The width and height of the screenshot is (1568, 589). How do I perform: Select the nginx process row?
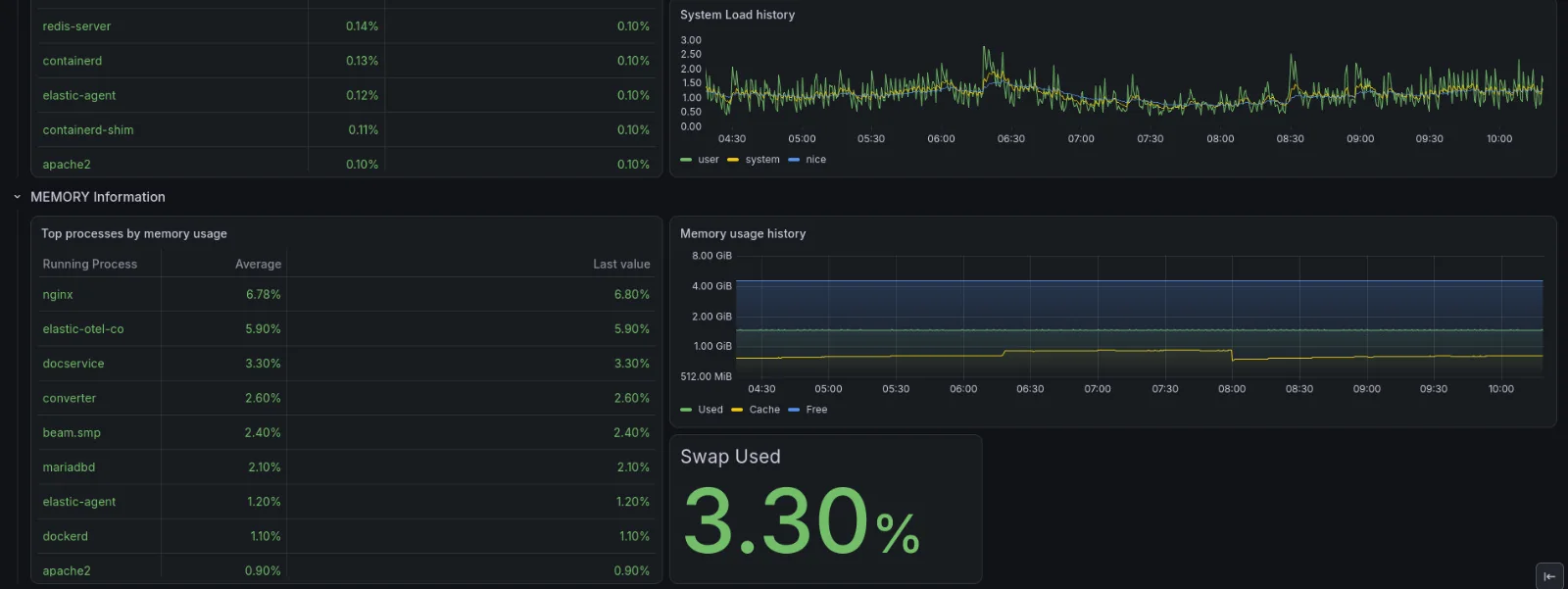(x=347, y=294)
